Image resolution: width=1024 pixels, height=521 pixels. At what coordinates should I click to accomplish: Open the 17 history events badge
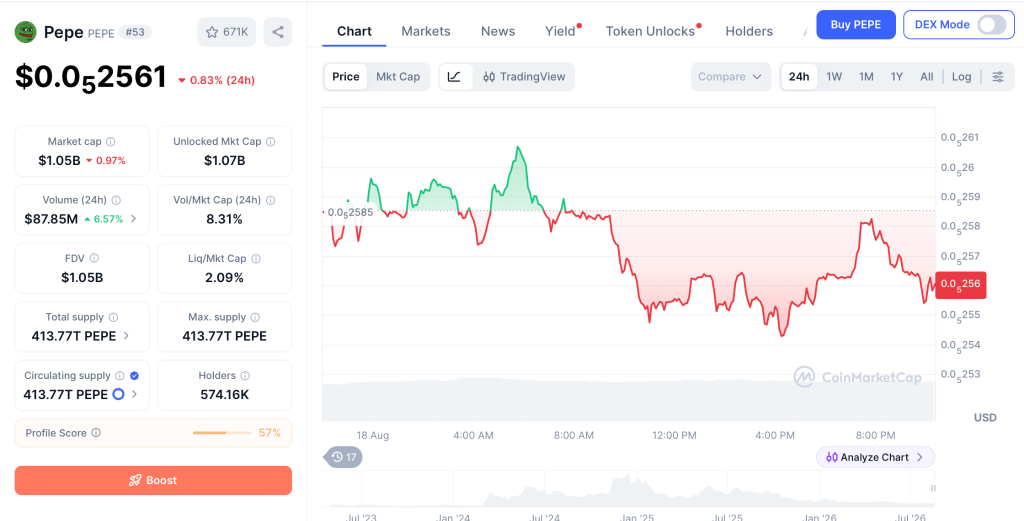[343, 457]
